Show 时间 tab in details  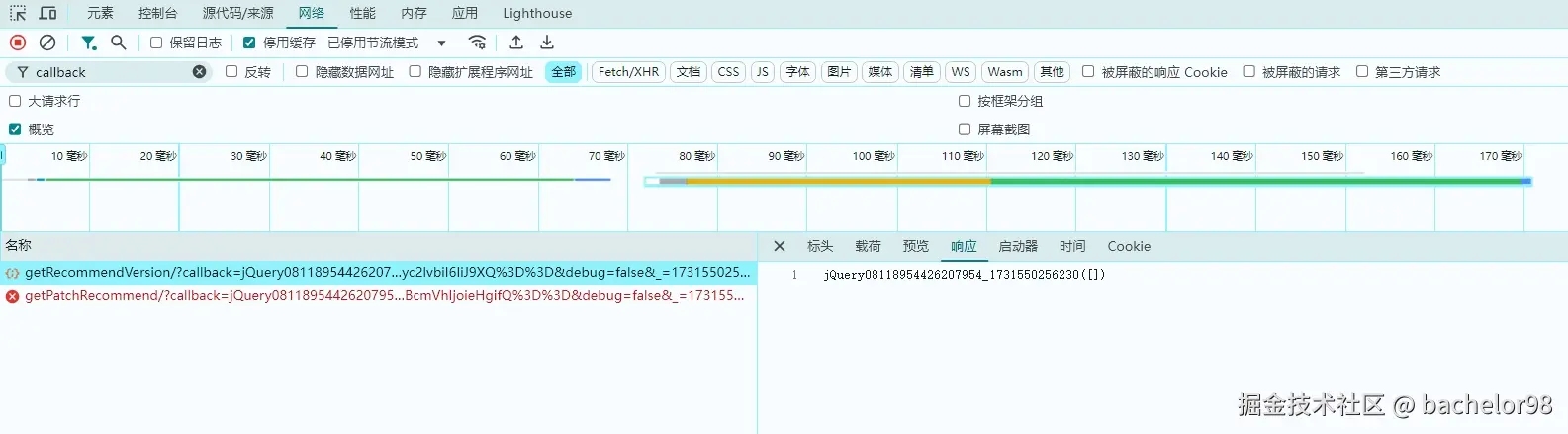click(x=1072, y=246)
